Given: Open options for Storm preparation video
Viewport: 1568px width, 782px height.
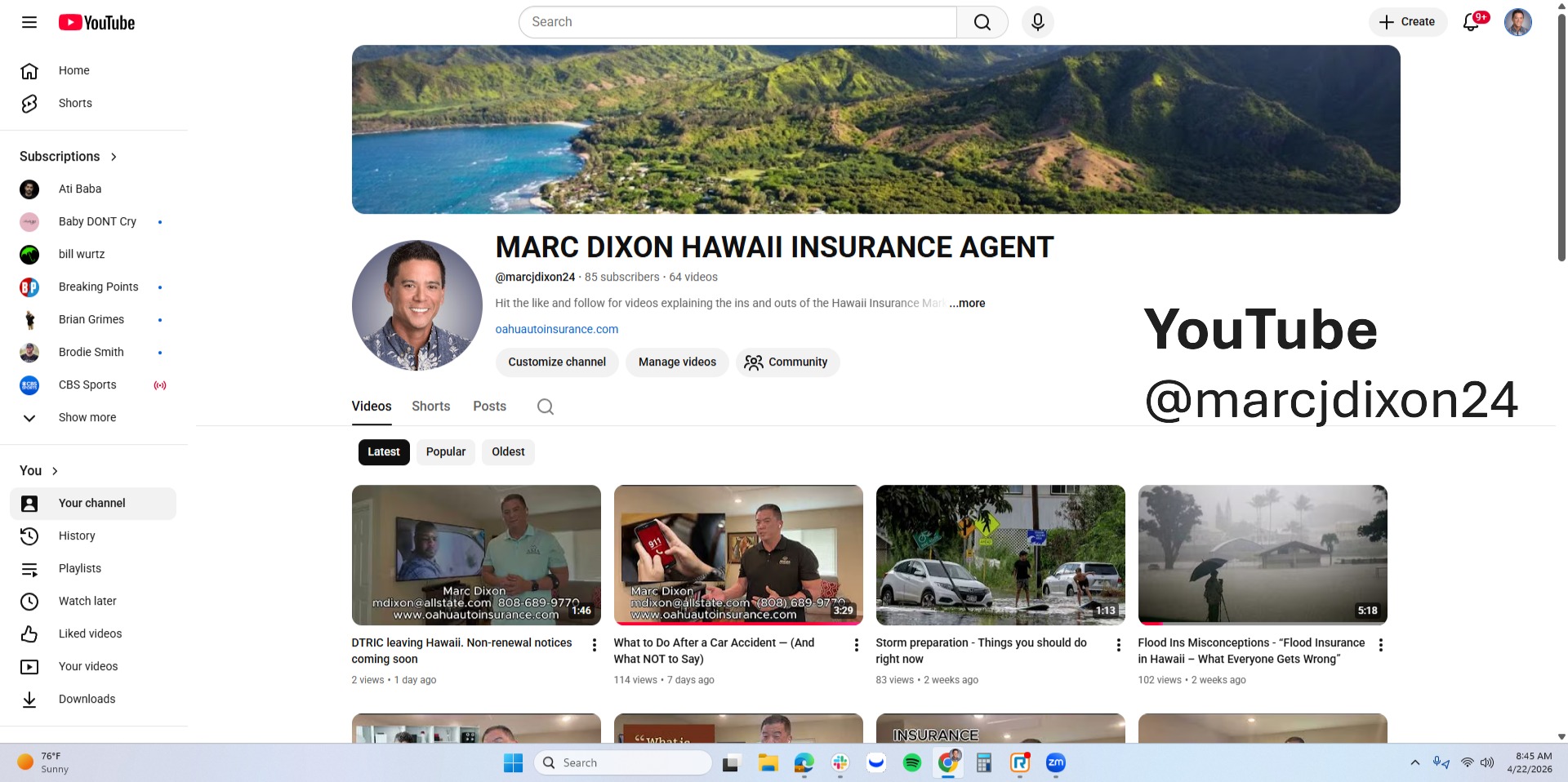Looking at the screenshot, I should coord(1119,645).
